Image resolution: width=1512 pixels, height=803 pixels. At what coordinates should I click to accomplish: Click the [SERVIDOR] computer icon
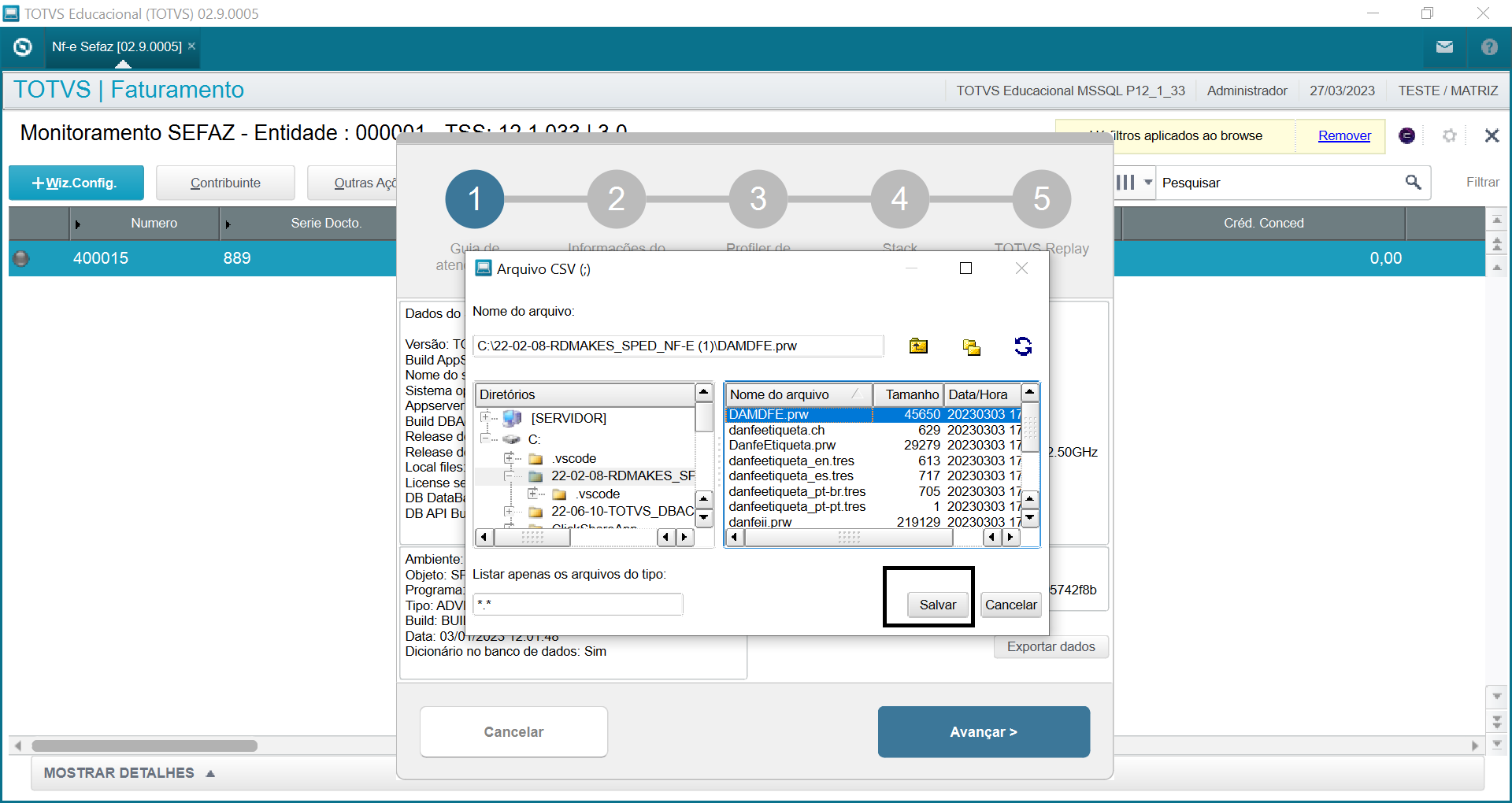coord(513,418)
